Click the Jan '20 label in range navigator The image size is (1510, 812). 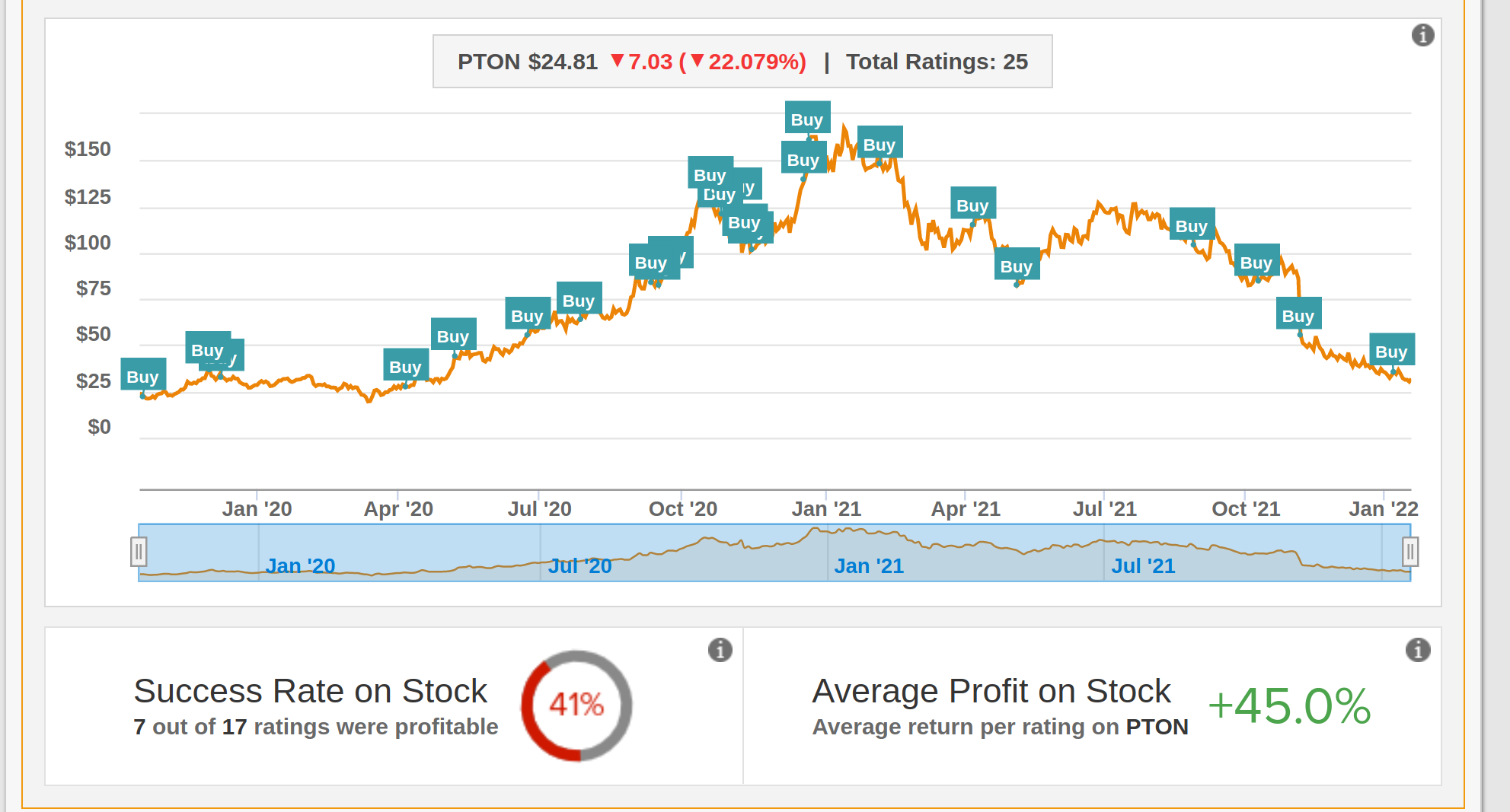(300, 565)
